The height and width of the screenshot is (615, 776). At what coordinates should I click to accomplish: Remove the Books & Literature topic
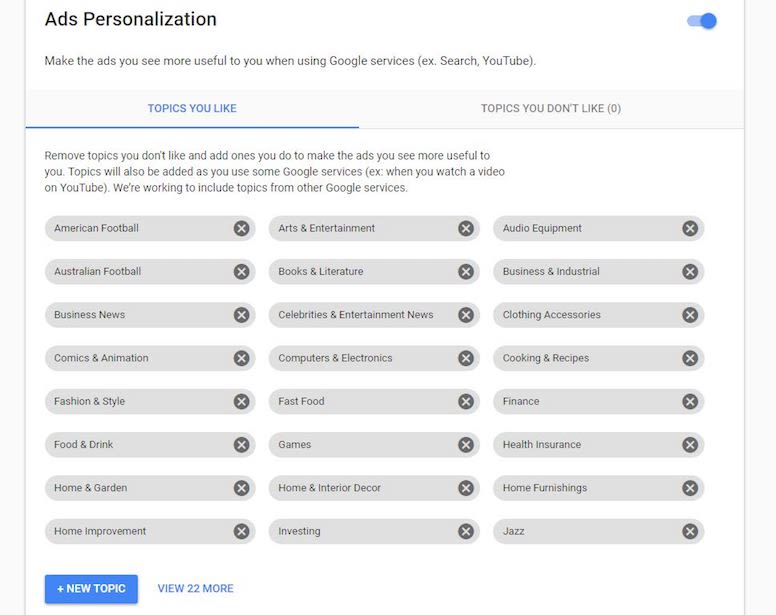465,271
